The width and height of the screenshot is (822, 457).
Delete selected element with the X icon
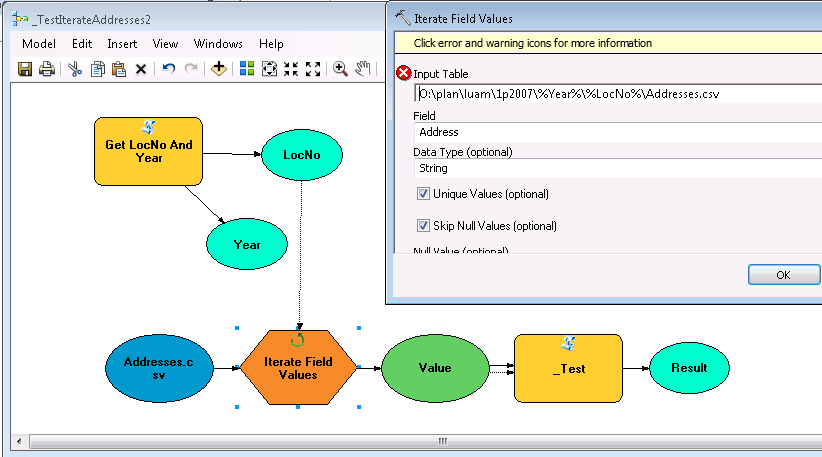(x=140, y=69)
